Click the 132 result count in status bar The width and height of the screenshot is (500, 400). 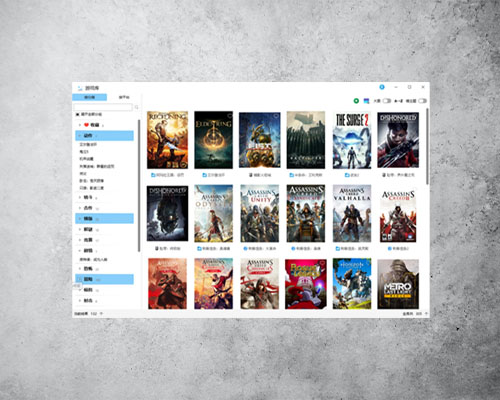[94, 314]
